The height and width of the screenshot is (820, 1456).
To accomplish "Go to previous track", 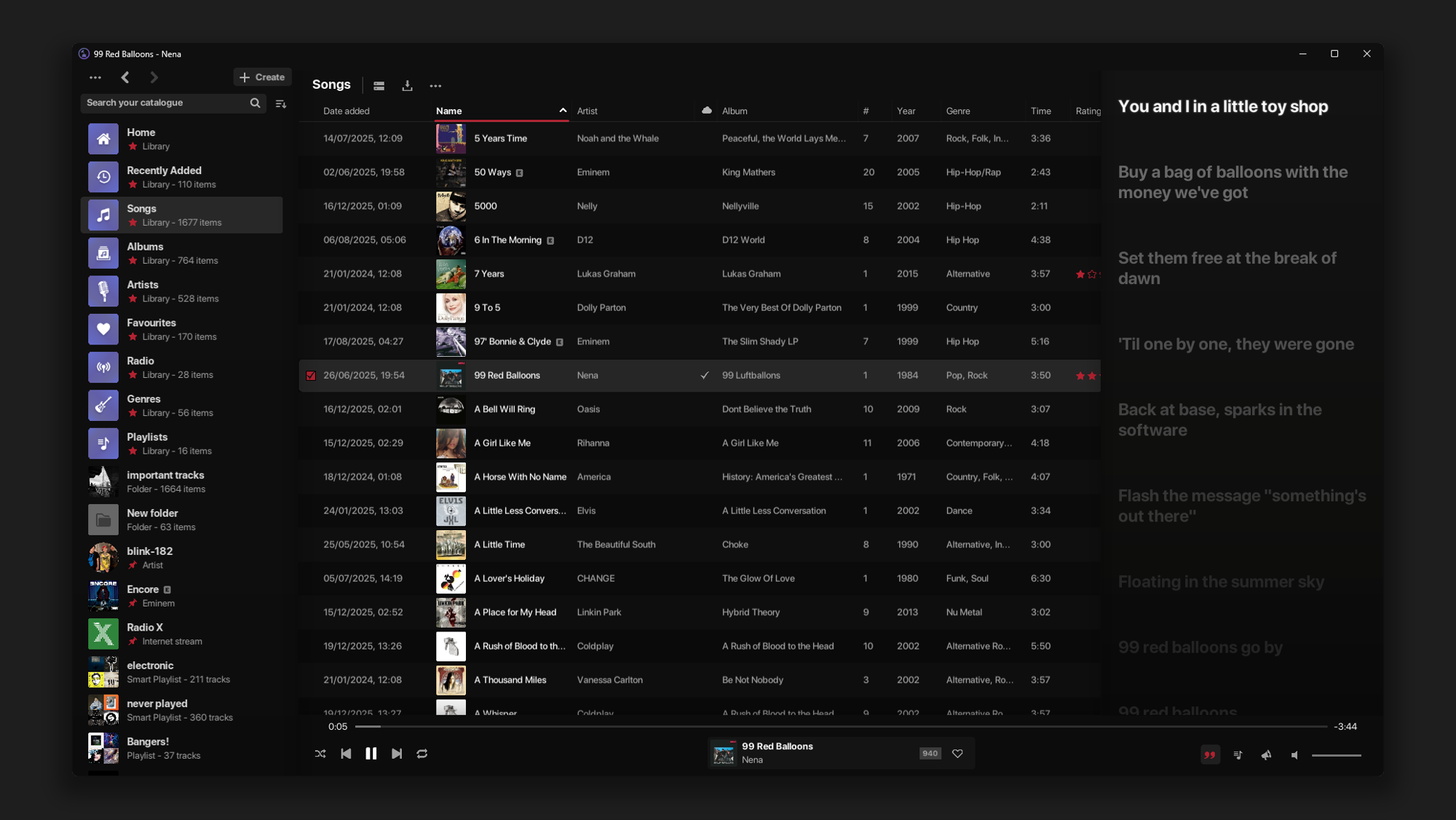I will click(346, 754).
